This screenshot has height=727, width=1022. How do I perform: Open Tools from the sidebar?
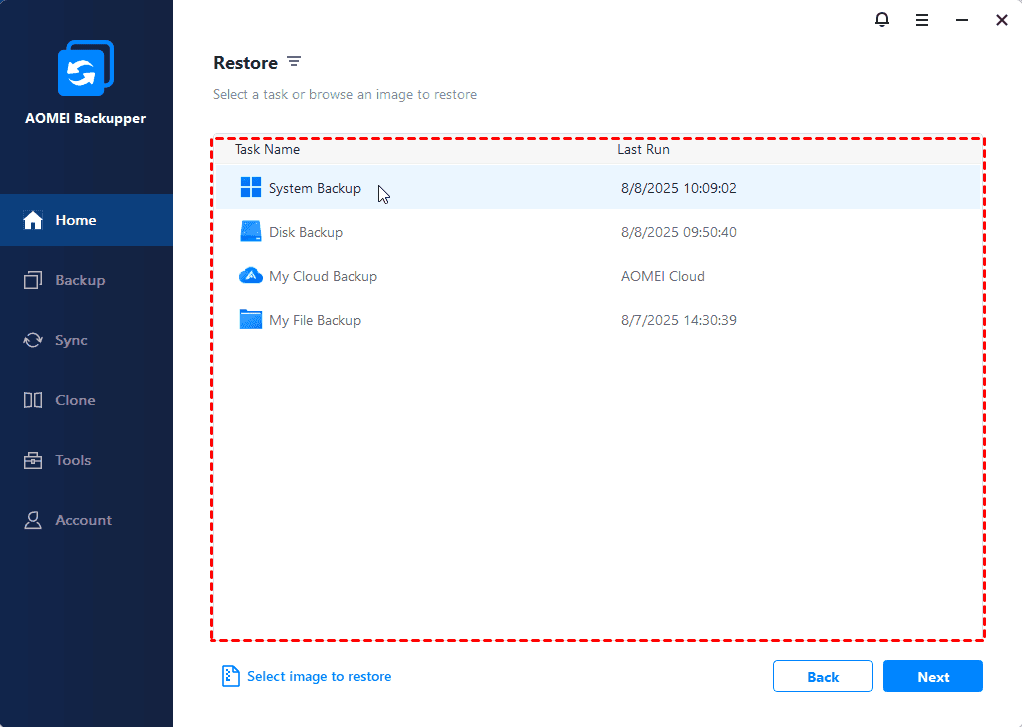tap(73, 460)
